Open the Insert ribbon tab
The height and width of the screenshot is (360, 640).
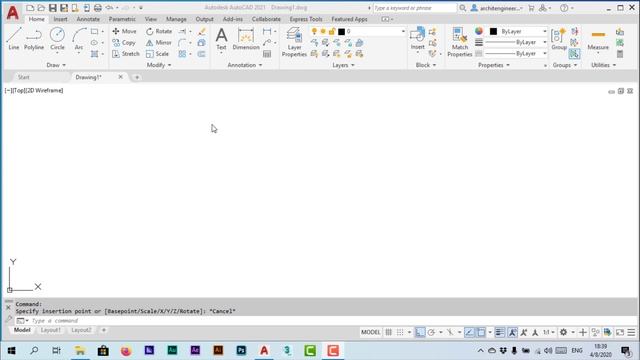(x=60, y=19)
